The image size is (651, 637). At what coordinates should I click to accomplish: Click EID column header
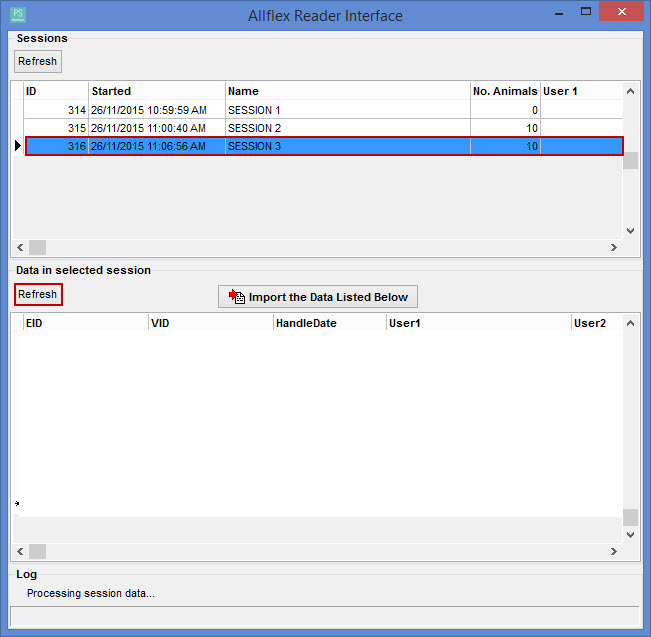(x=85, y=323)
